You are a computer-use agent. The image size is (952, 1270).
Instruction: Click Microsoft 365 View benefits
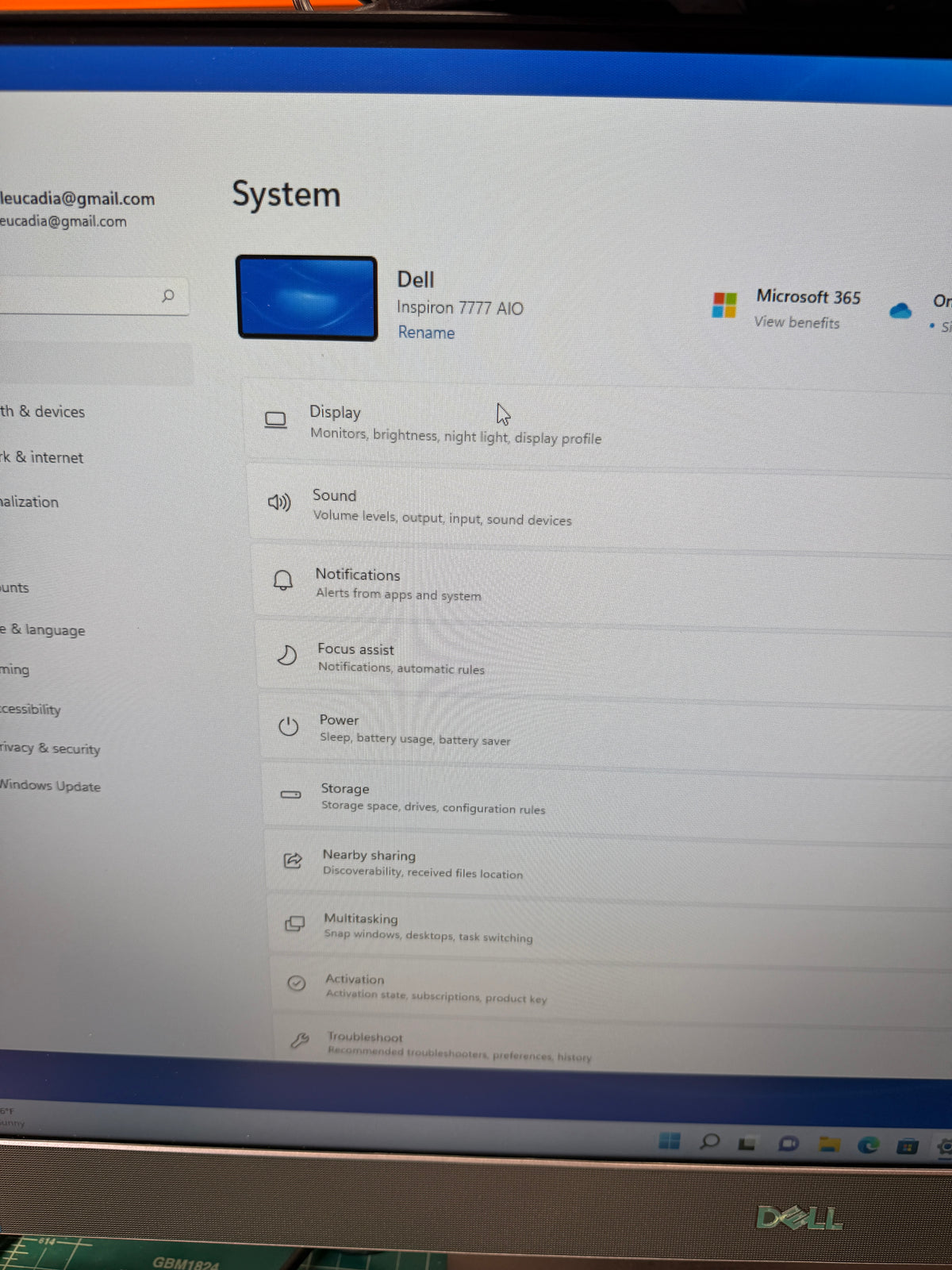click(x=797, y=322)
